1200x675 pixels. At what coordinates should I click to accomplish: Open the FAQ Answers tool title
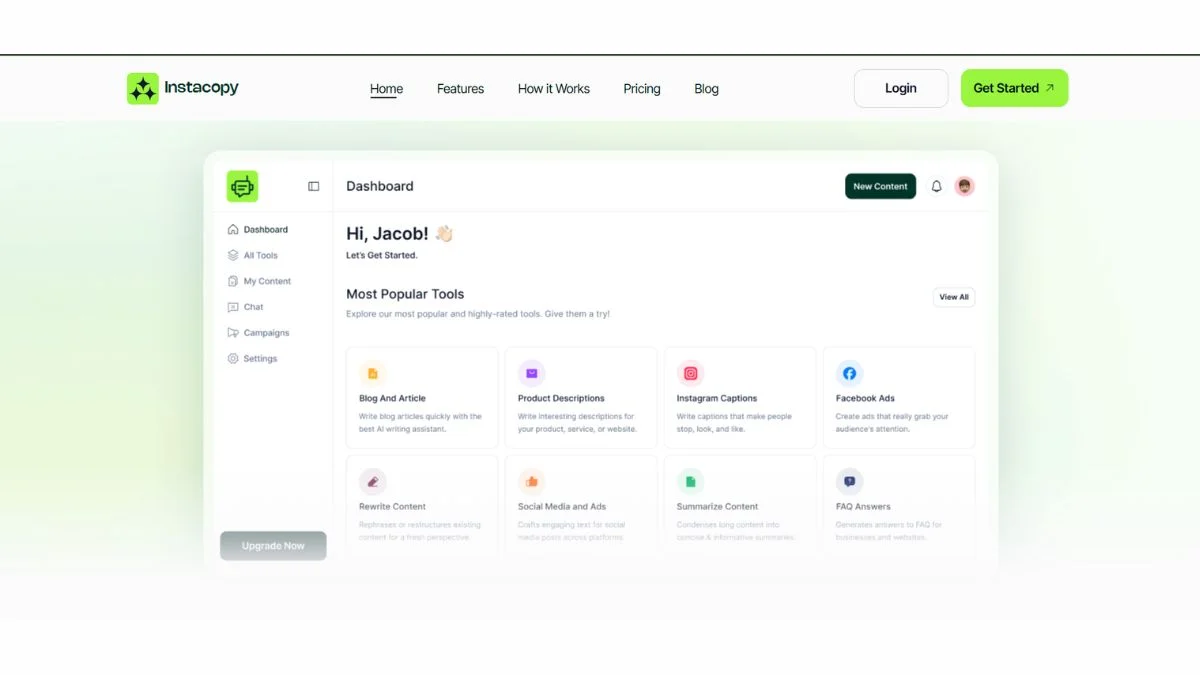863,506
